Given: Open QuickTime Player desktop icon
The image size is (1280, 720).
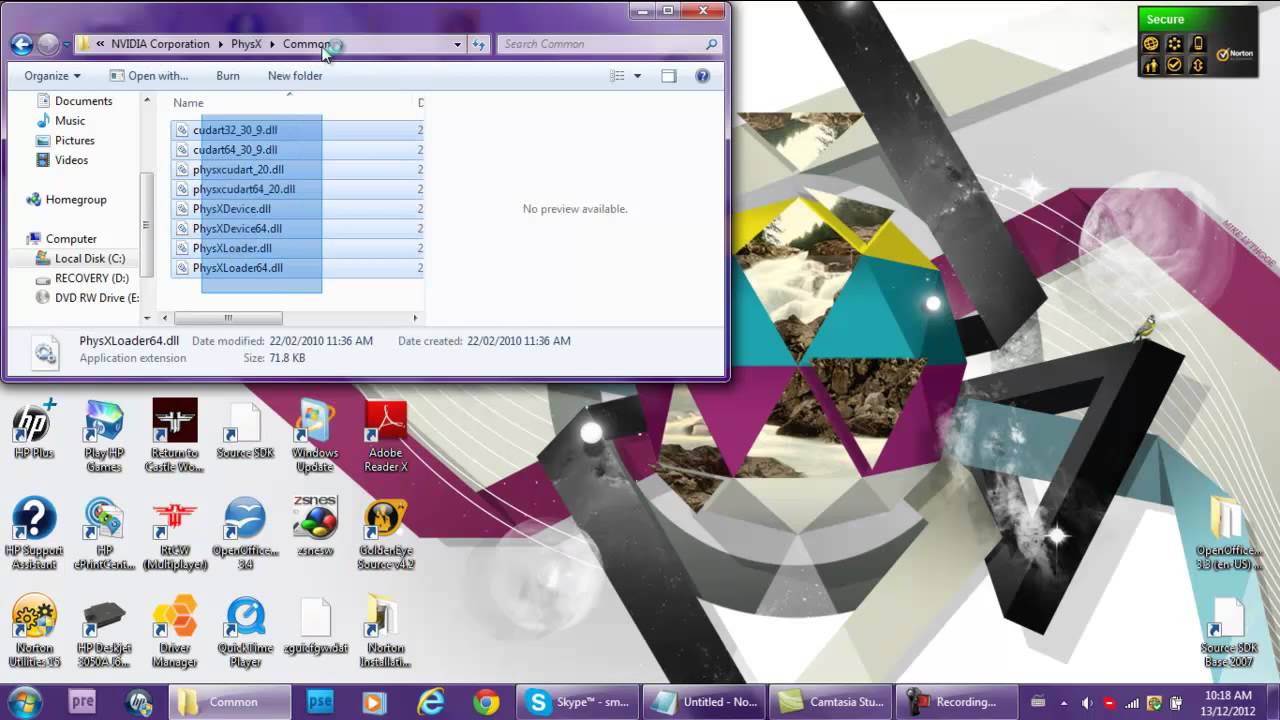Looking at the screenshot, I should (x=245, y=632).
